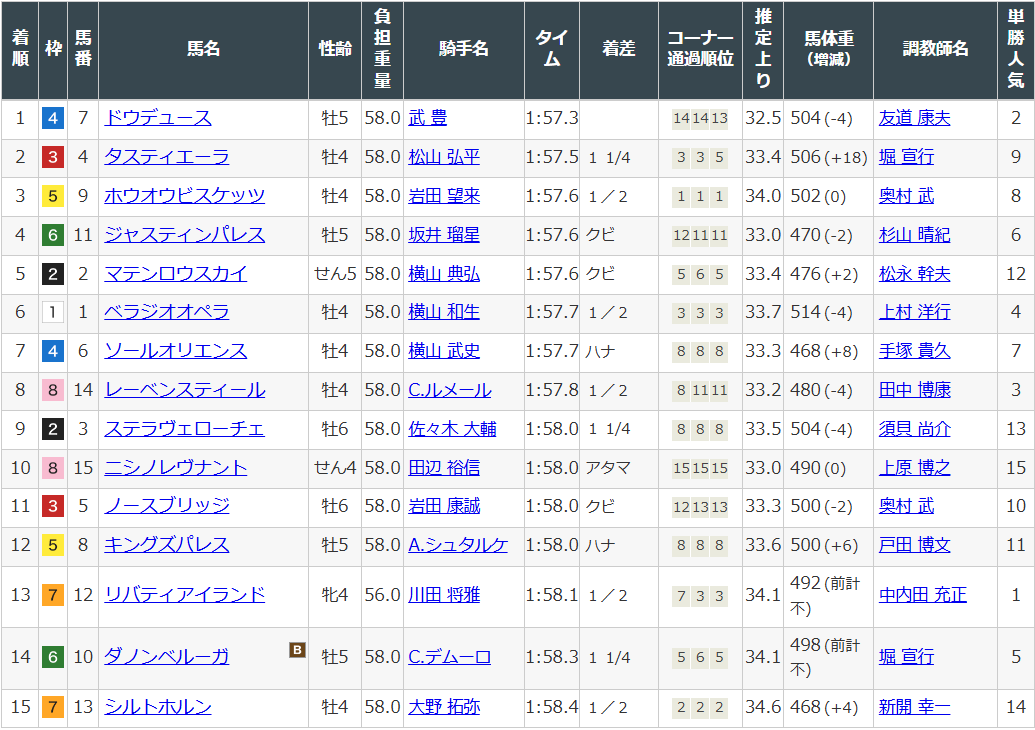Click white frame 1 badge in ベラジオオペラ row
Viewport: 1035px width, 730px height.
tap(53, 313)
